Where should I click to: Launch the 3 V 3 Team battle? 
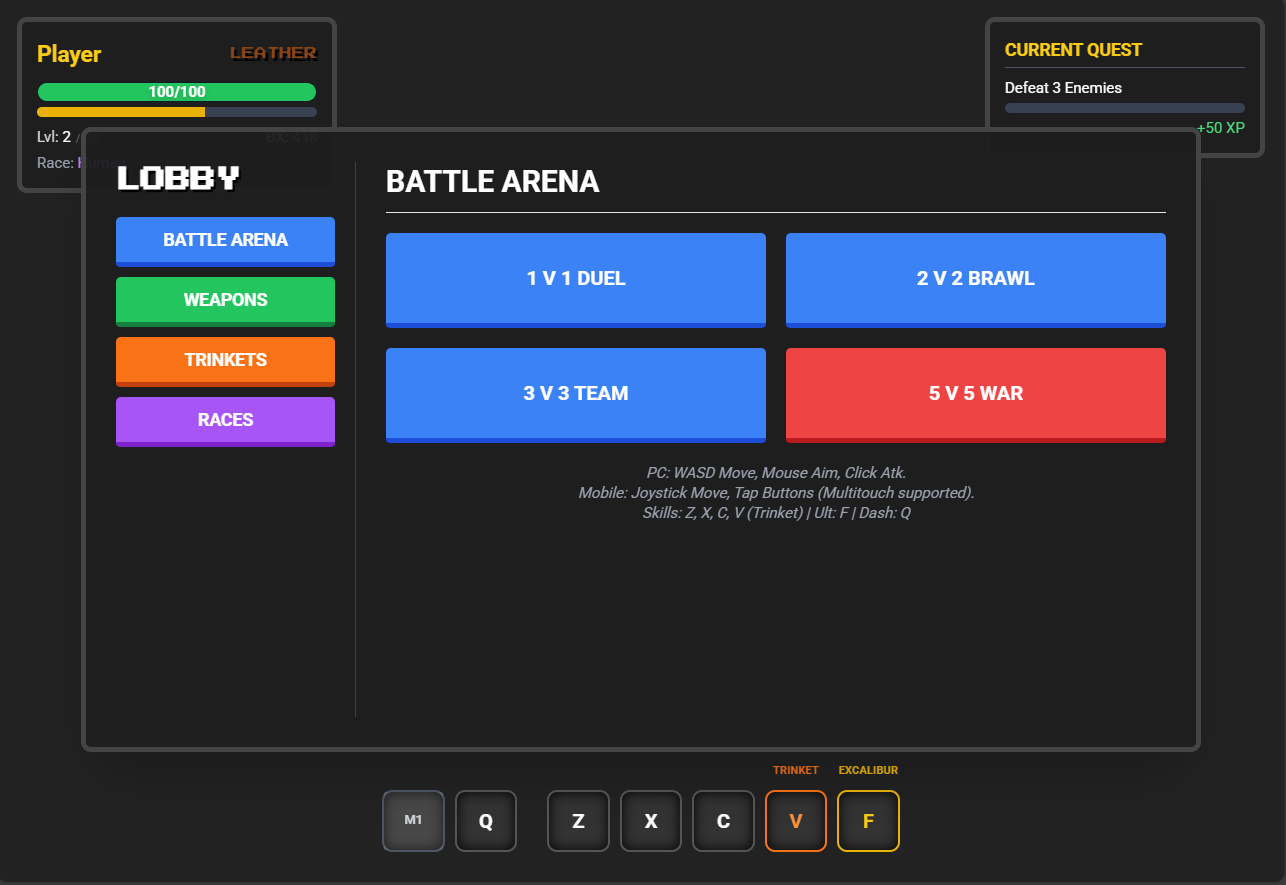[576, 395]
